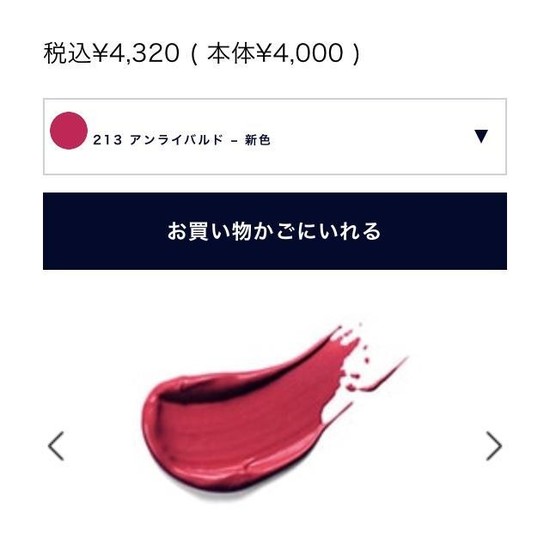Click the downward triangle on shade picker's right

481,136
